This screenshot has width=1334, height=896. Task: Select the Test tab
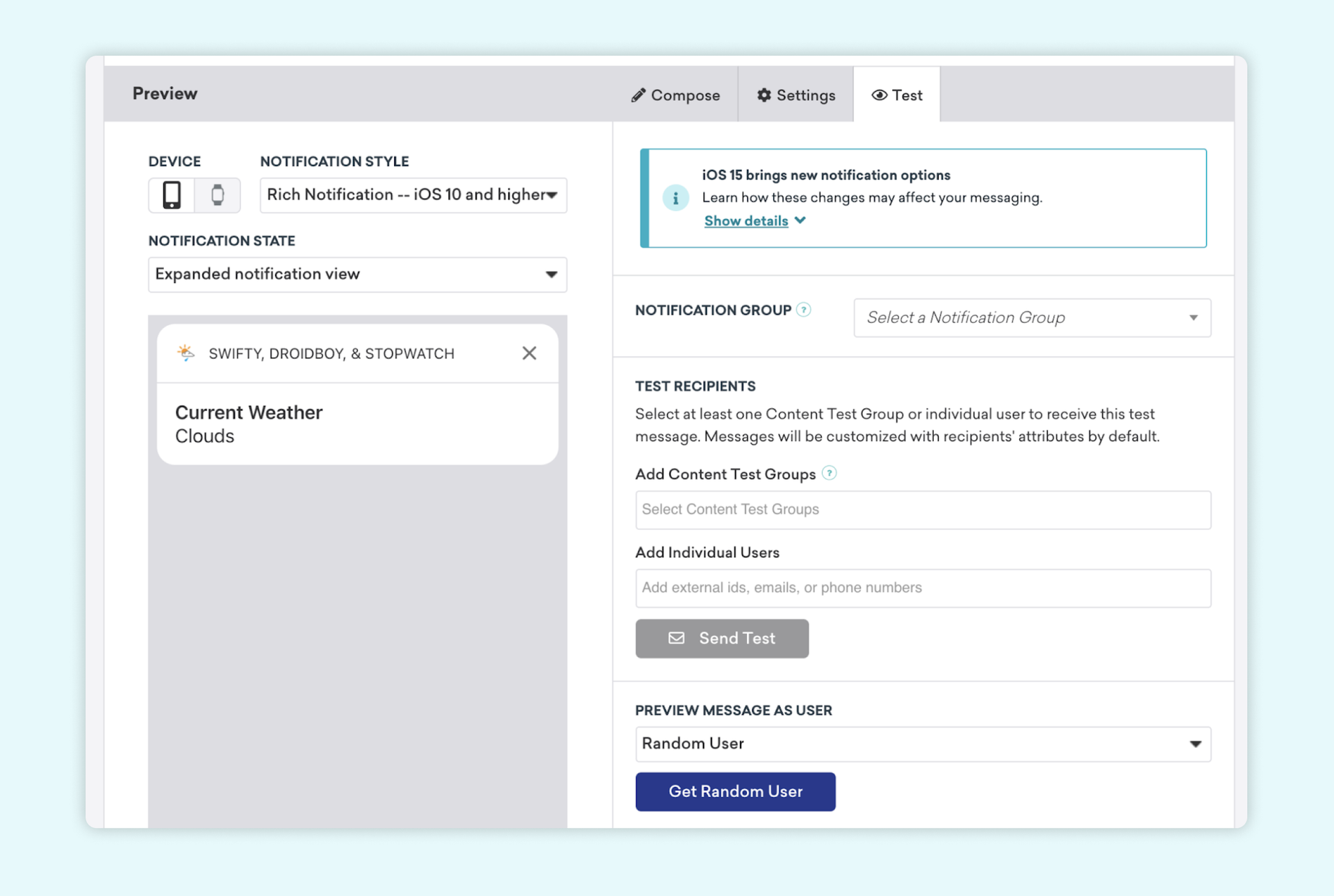coord(896,95)
